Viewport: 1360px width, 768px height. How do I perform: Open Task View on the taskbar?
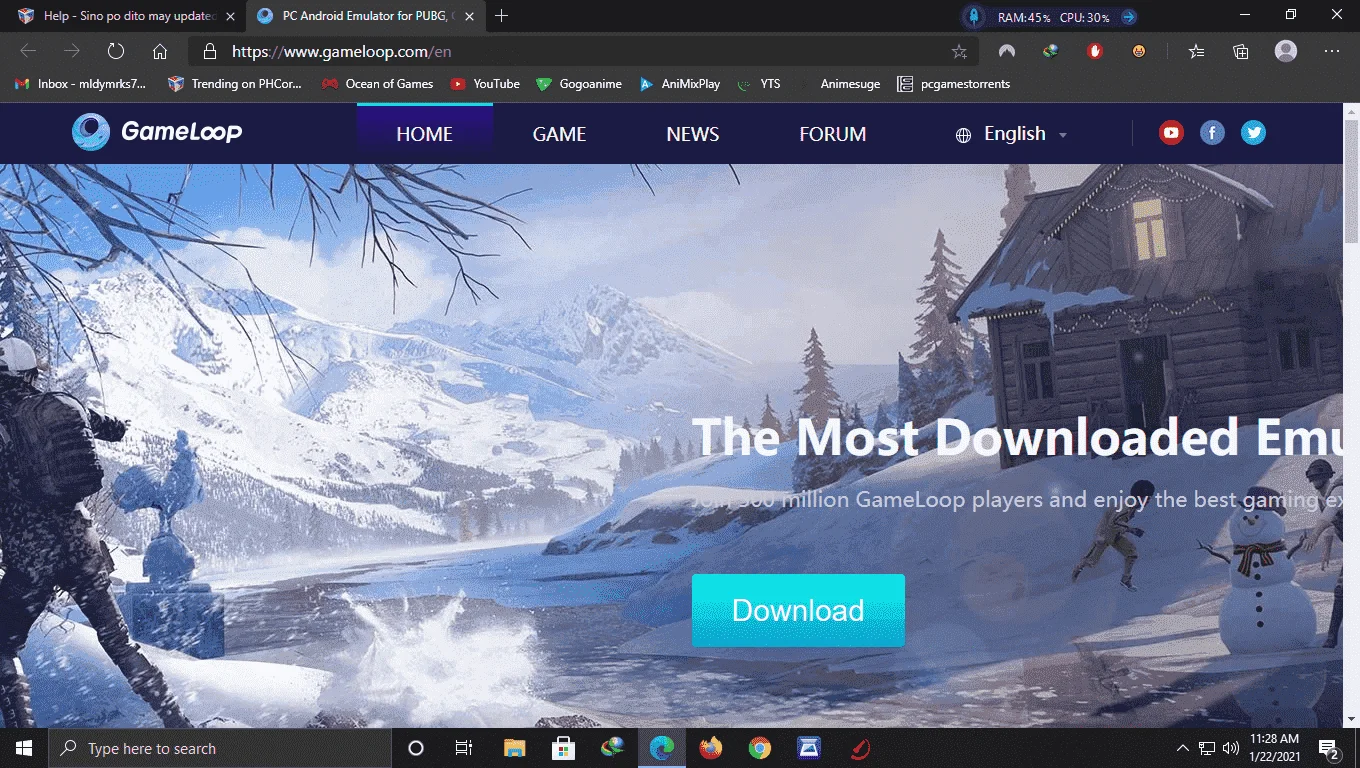pyautogui.click(x=464, y=748)
